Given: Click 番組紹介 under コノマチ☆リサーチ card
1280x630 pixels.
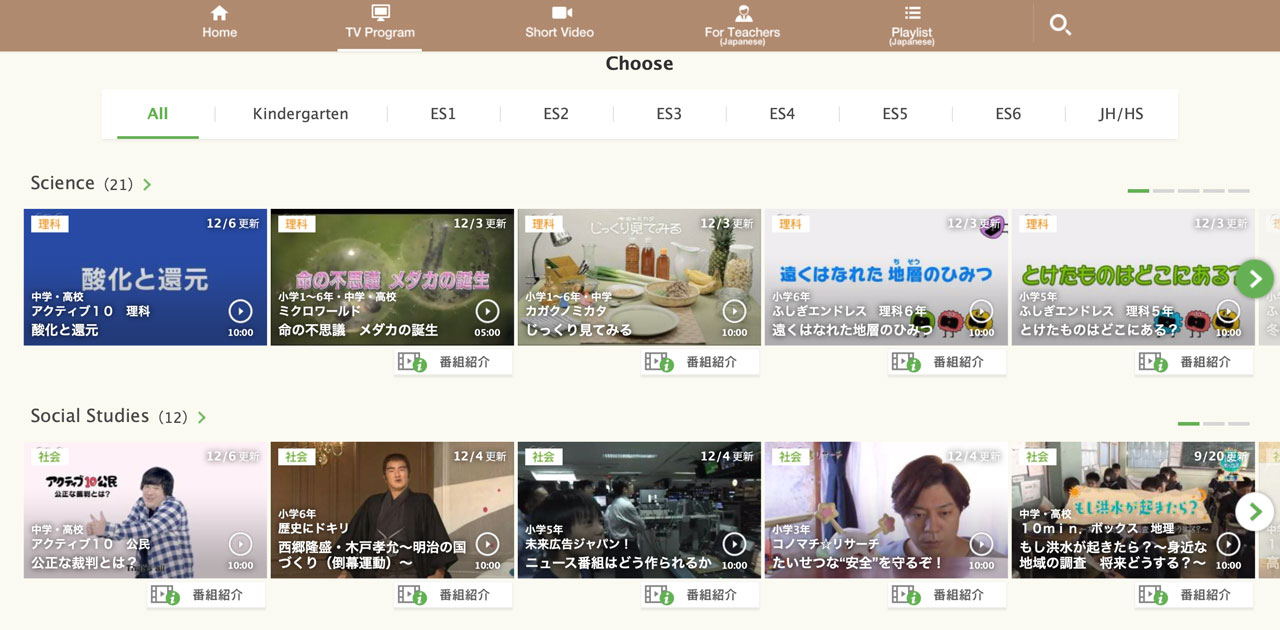Looking at the screenshot, I should coord(947,595).
